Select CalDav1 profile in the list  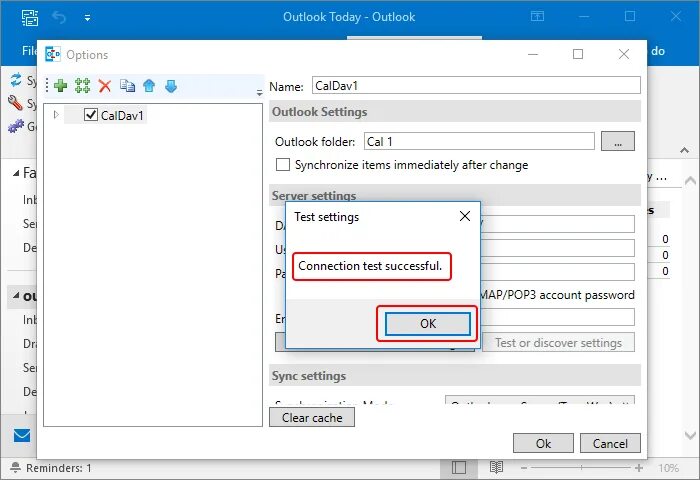pyautogui.click(x=122, y=115)
